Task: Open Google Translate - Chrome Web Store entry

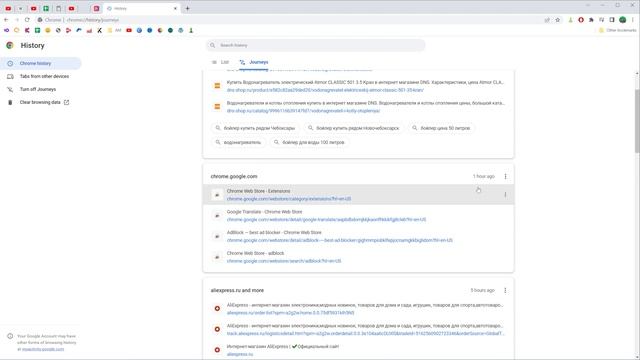Action: [x=358, y=216]
